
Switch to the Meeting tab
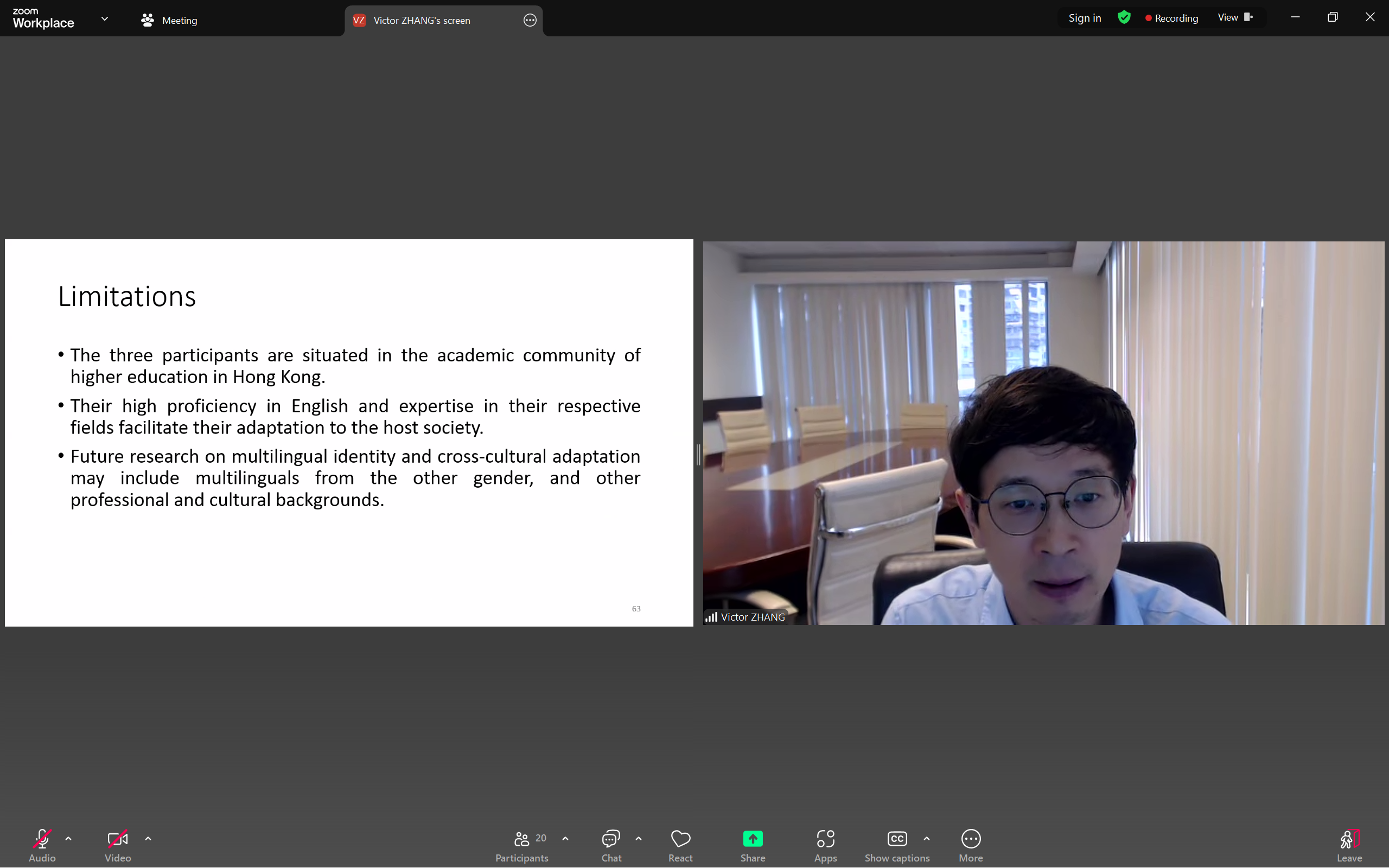[x=169, y=20]
